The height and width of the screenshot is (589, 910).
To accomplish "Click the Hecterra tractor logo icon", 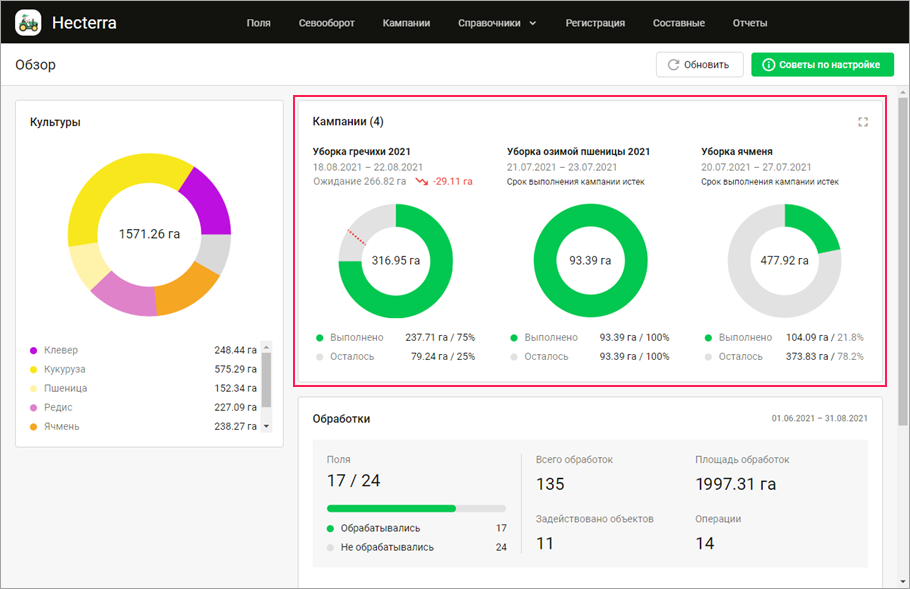I will coord(28,22).
